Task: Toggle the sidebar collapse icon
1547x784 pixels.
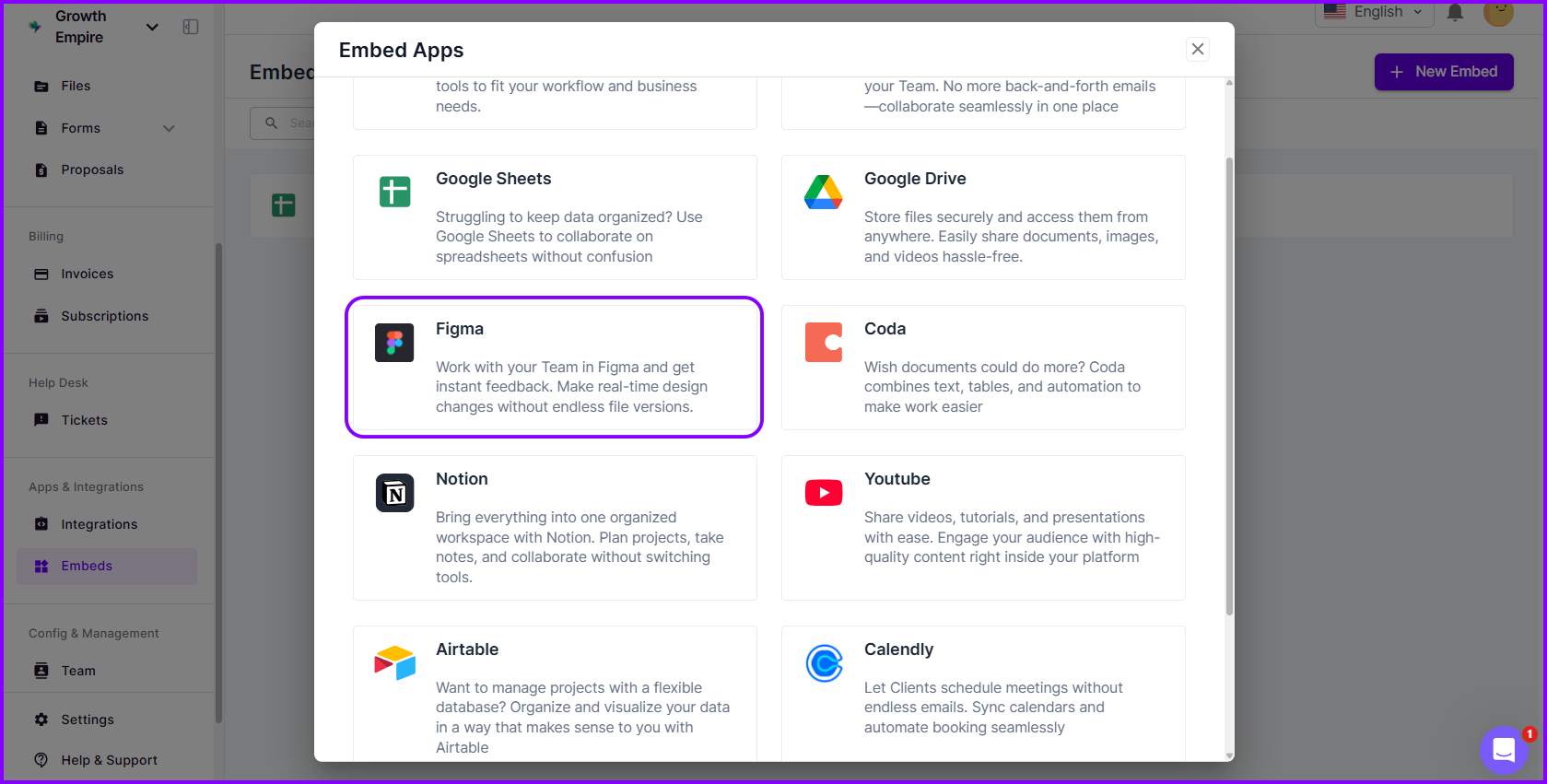Action: click(191, 27)
